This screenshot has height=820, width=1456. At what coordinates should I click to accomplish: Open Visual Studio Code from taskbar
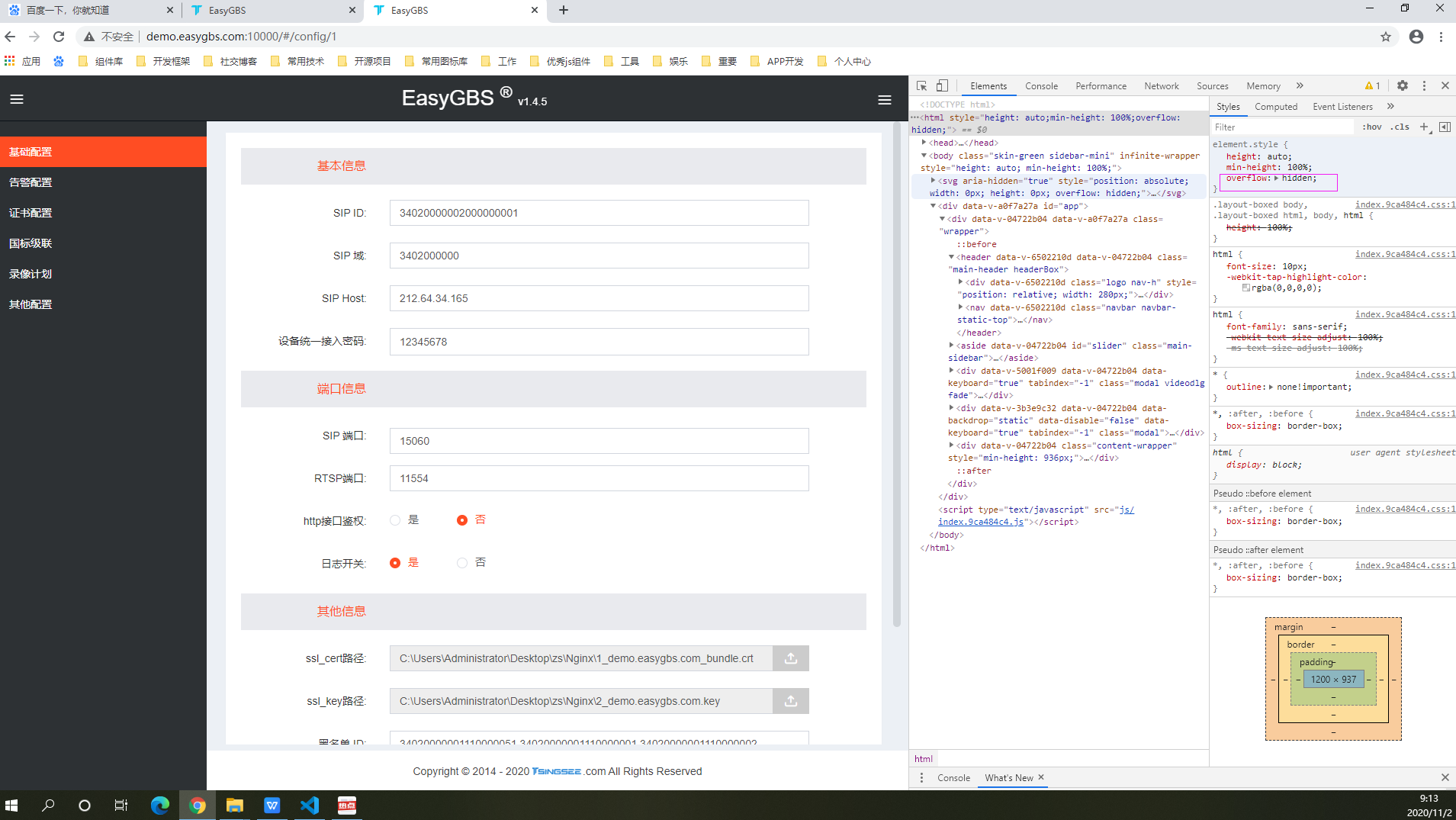point(309,806)
